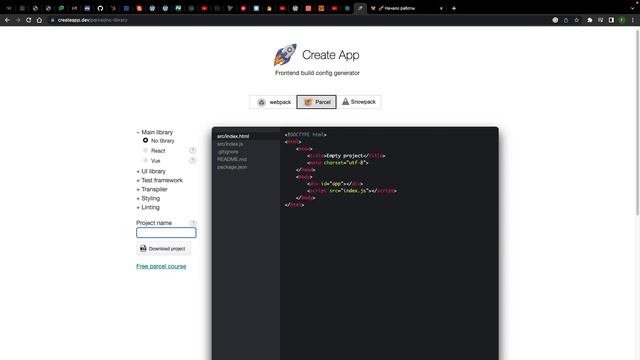
Task: Open the Chrome three-dot menu
Action: (633, 20)
